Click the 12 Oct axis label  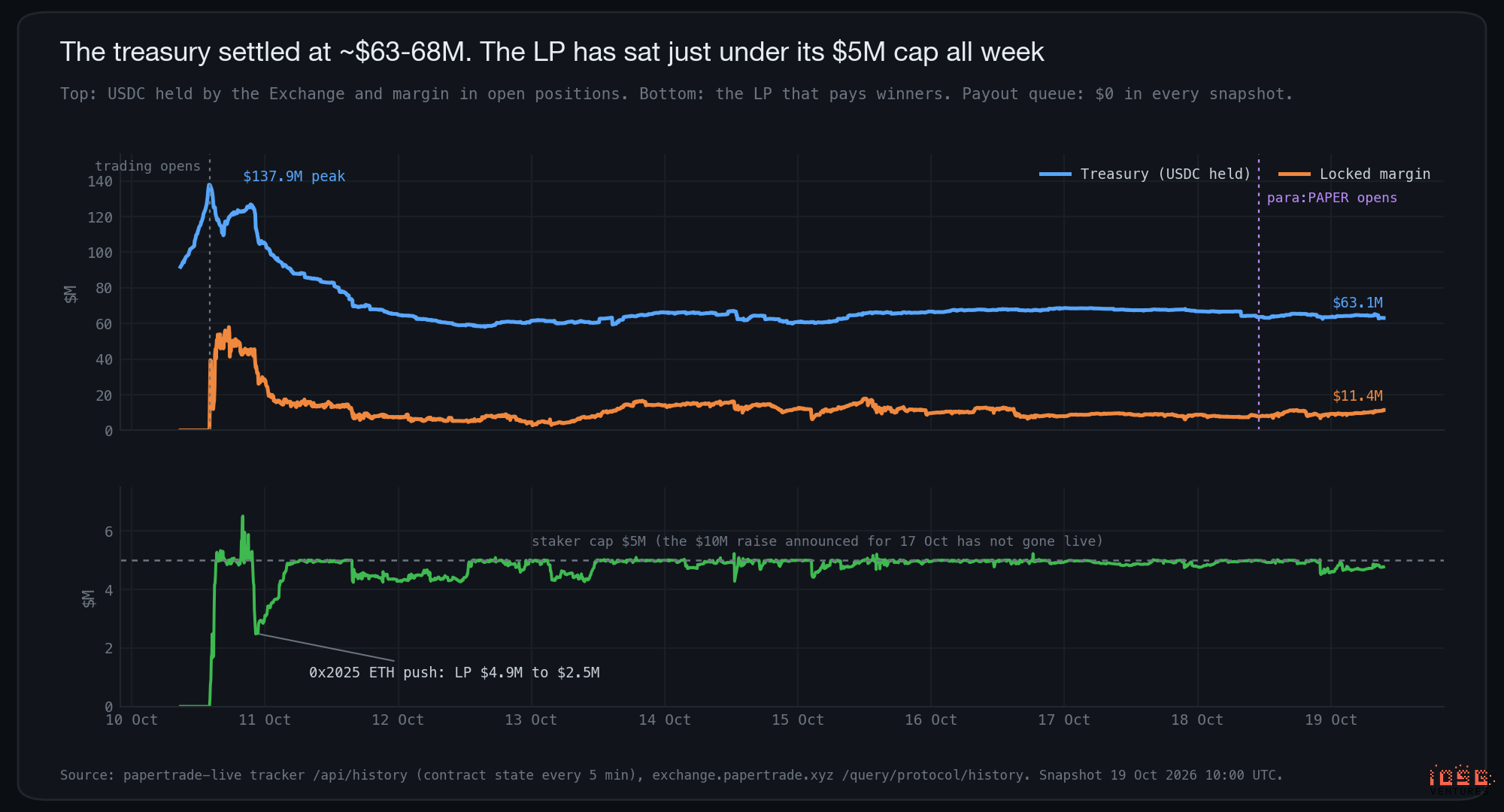pos(398,720)
